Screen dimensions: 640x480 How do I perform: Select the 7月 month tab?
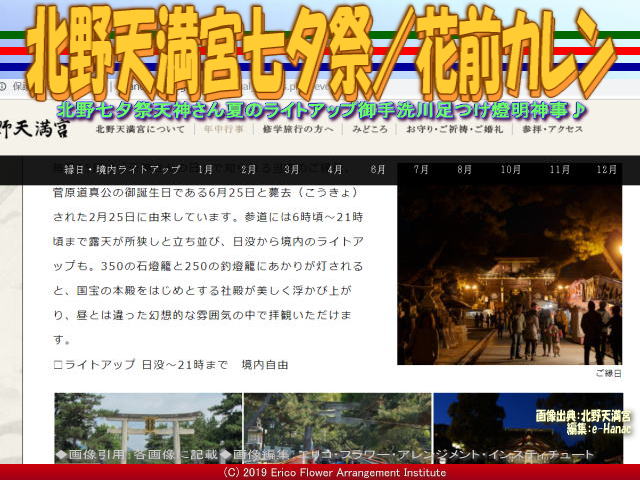(x=421, y=169)
